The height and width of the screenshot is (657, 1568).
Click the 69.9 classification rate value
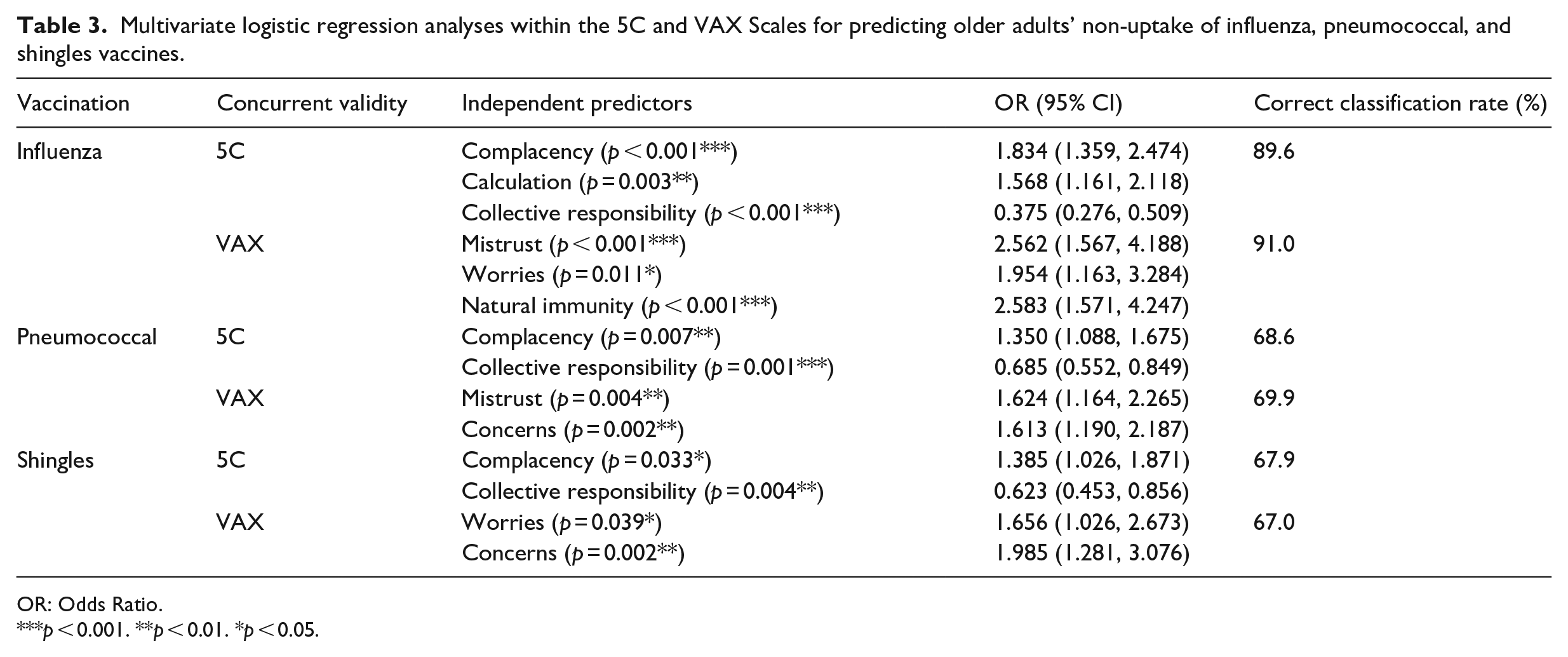tap(1274, 398)
